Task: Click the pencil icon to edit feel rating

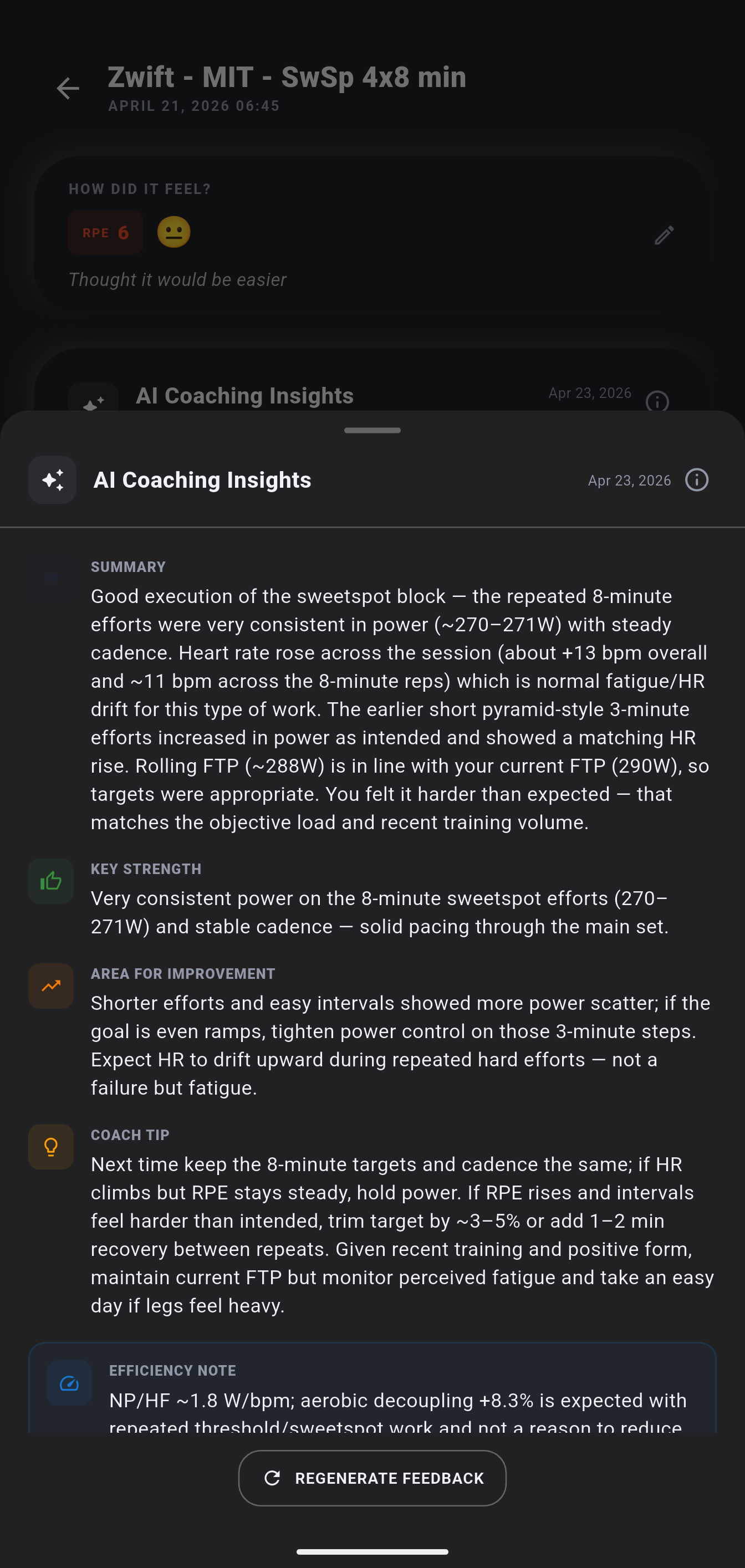Action: pyautogui.click(x=664, y=235)
